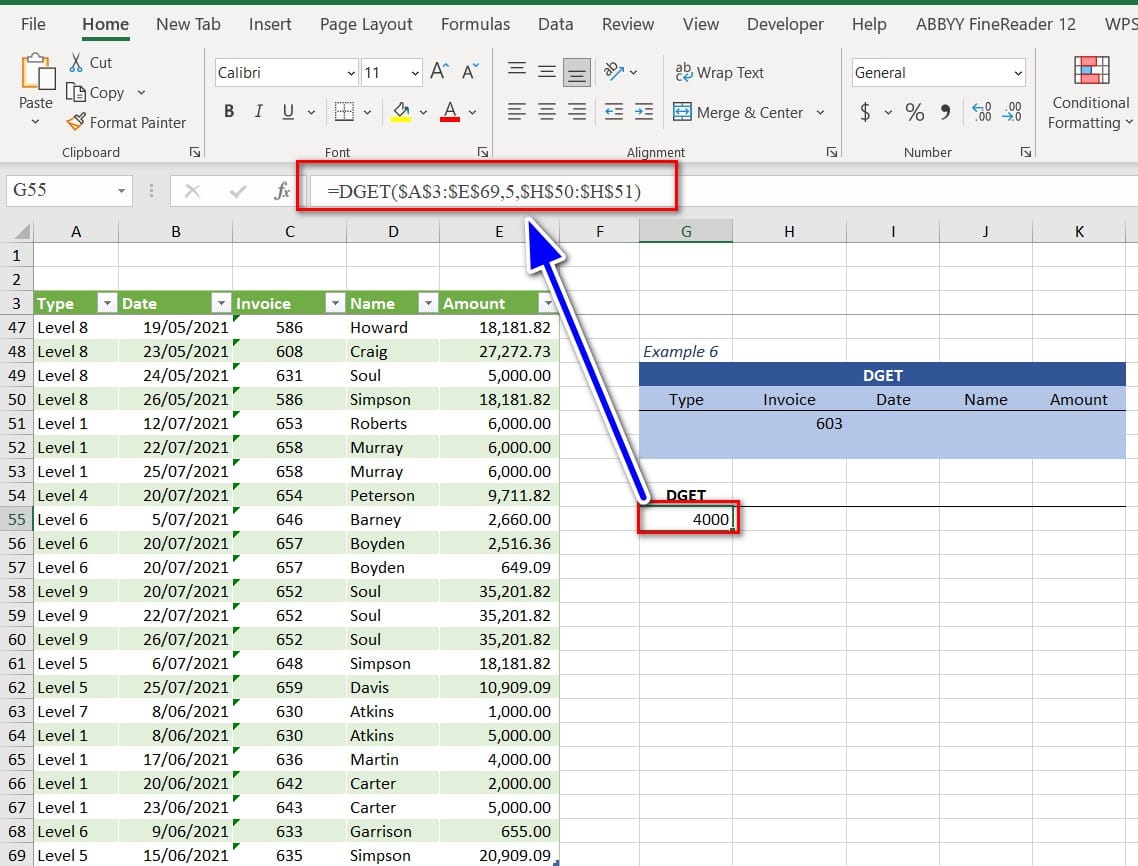Click the Insert Function fx icon
Viewport: 1138px width, 866px height.
[x=282, y=190]
